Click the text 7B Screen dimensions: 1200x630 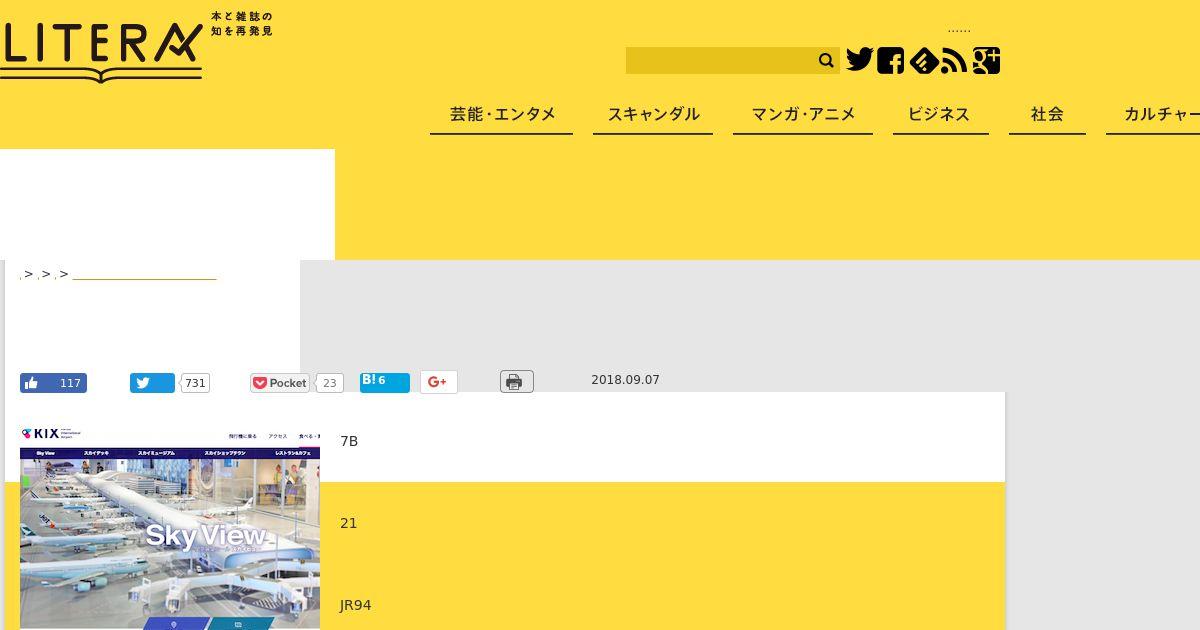click(349, 441)
